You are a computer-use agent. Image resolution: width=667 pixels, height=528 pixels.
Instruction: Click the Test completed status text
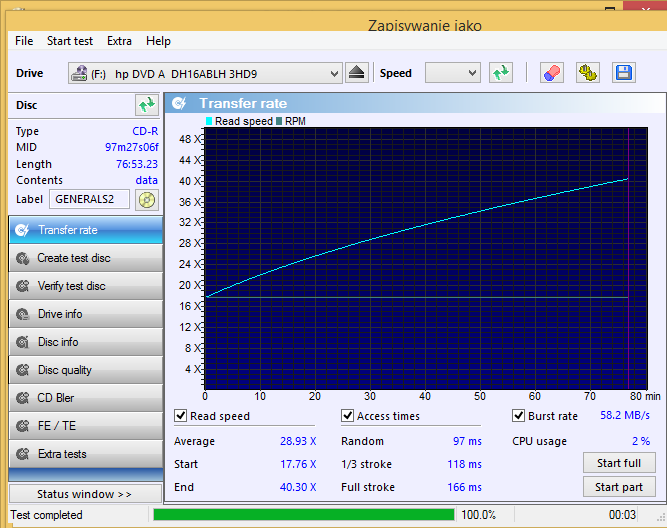tap(46, 515)
